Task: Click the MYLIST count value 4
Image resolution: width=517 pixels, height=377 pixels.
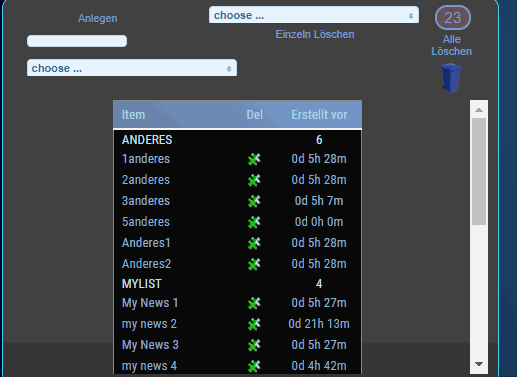Action: (319, 284)
